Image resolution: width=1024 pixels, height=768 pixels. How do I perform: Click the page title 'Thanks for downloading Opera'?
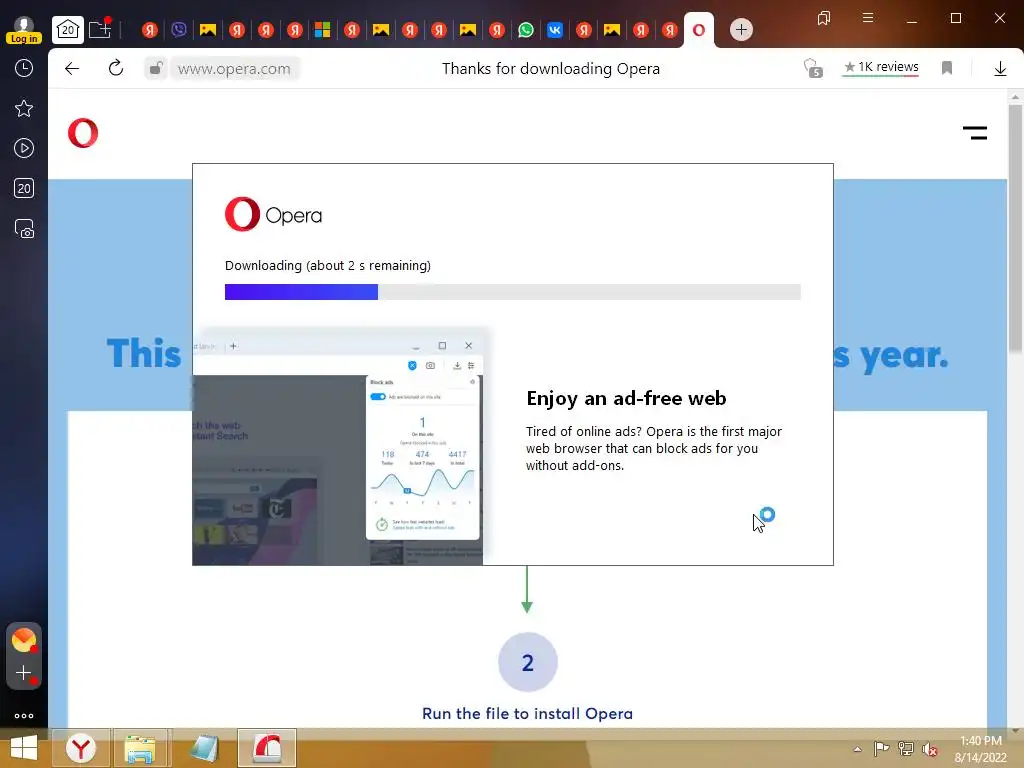pyautogui.click(x=551, y=69)
